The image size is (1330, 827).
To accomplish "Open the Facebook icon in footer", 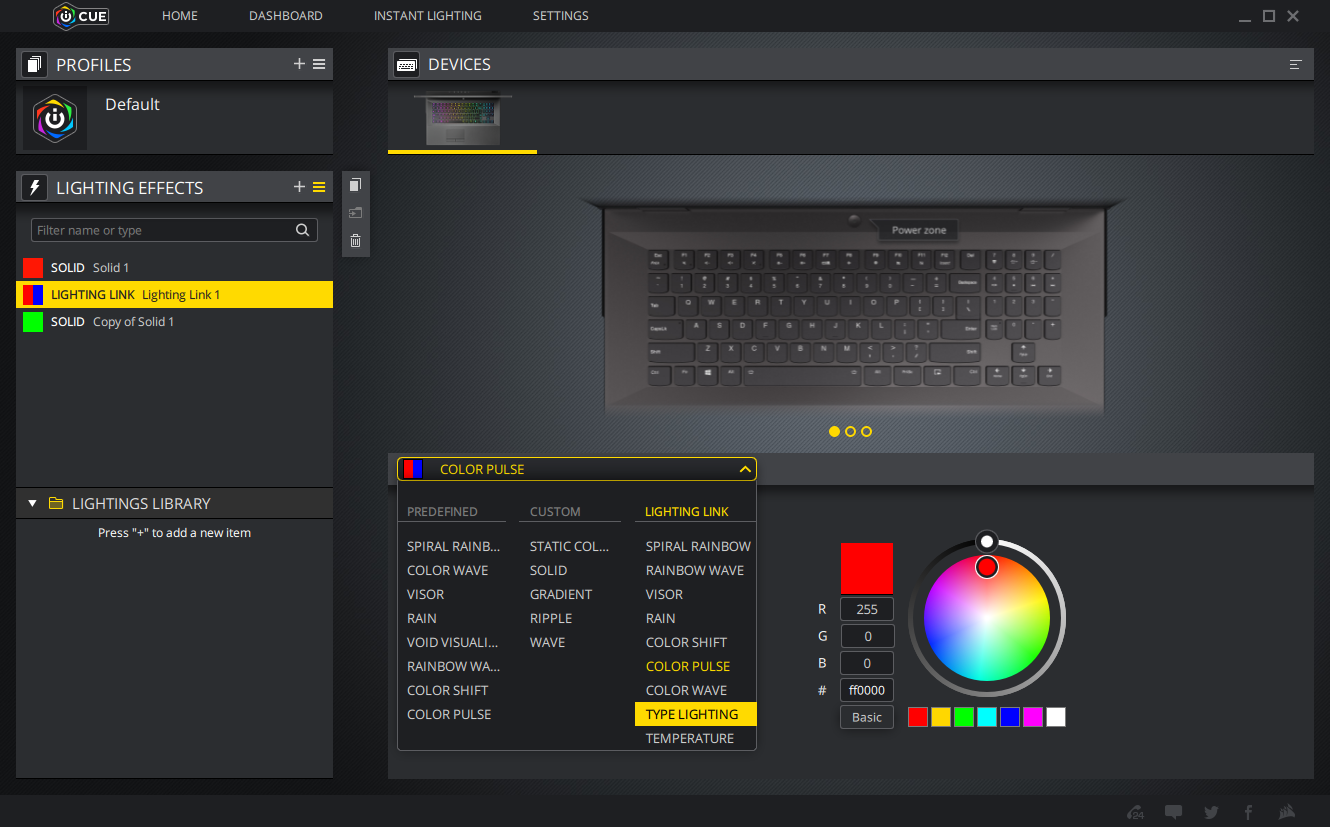I will [x=1248, y=812].
